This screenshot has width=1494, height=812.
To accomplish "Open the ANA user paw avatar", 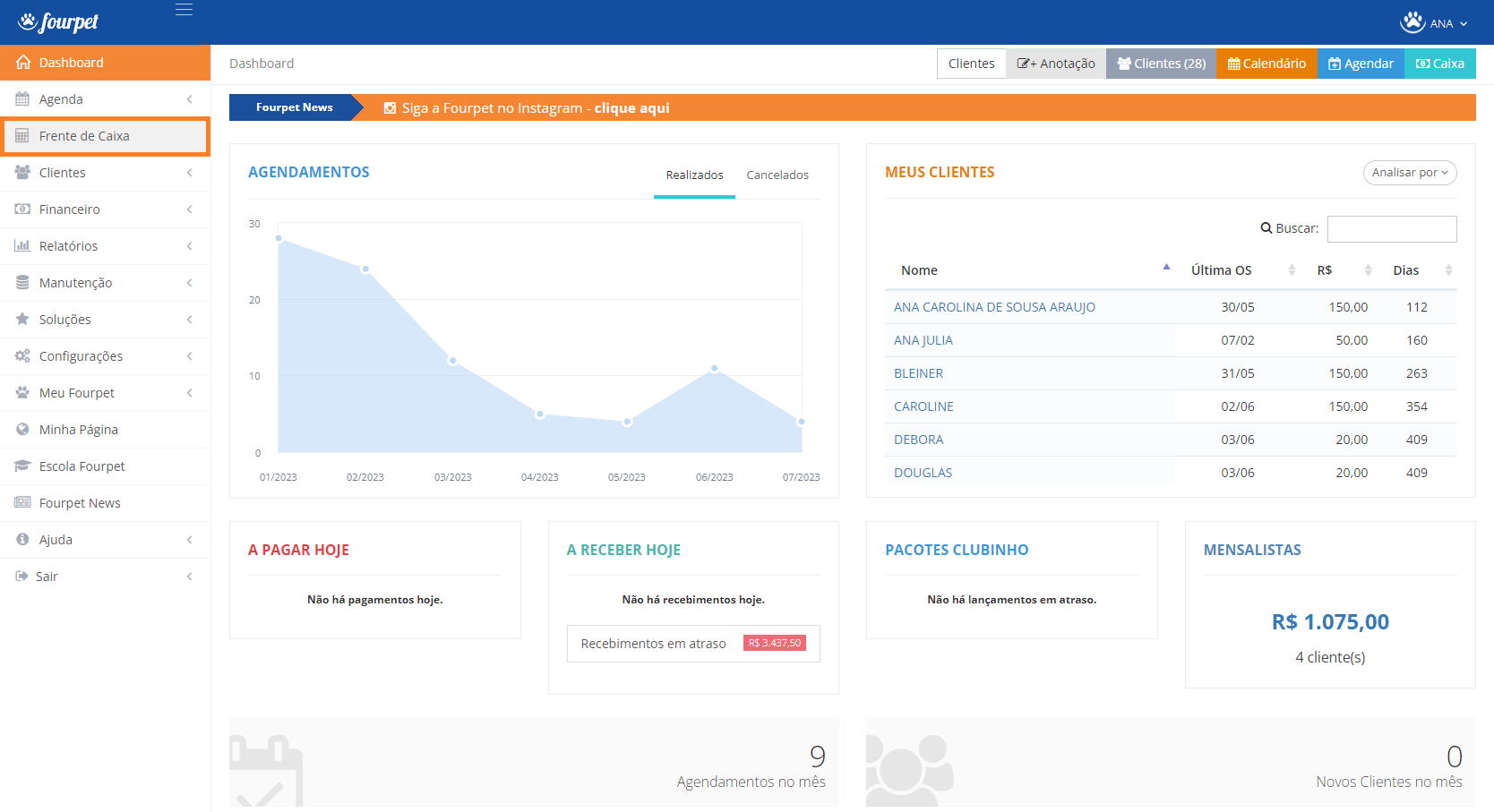I will tap(1412, 22).
